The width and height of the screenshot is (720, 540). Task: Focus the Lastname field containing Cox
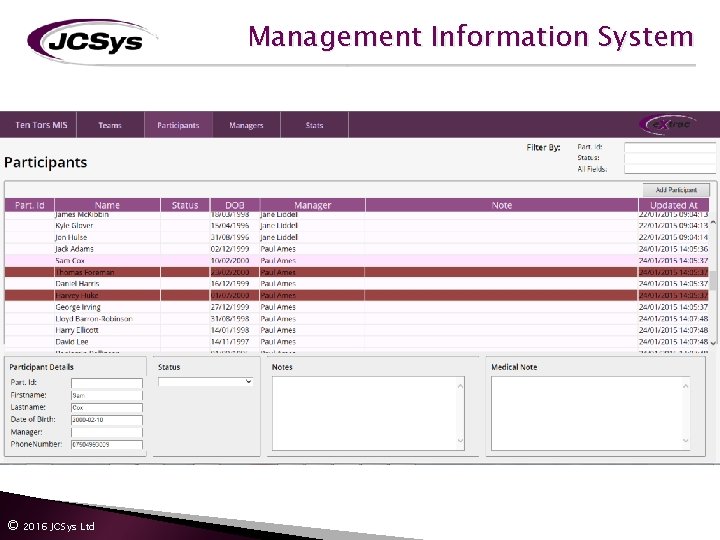tap(107, 408)
